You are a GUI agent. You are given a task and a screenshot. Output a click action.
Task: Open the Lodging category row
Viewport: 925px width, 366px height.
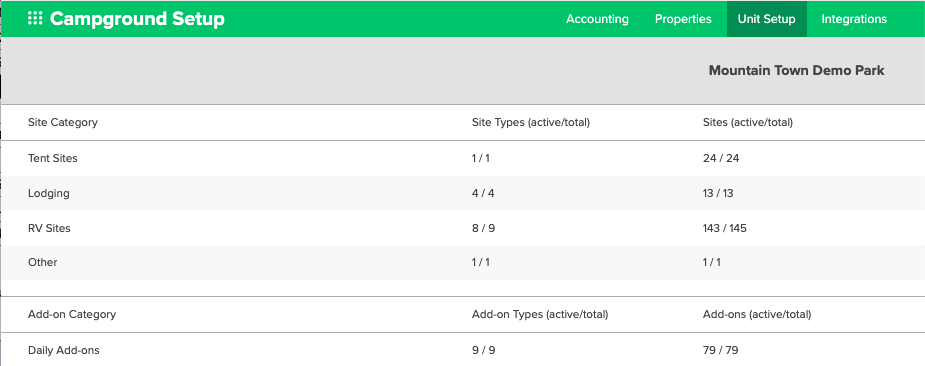point(462,193)
